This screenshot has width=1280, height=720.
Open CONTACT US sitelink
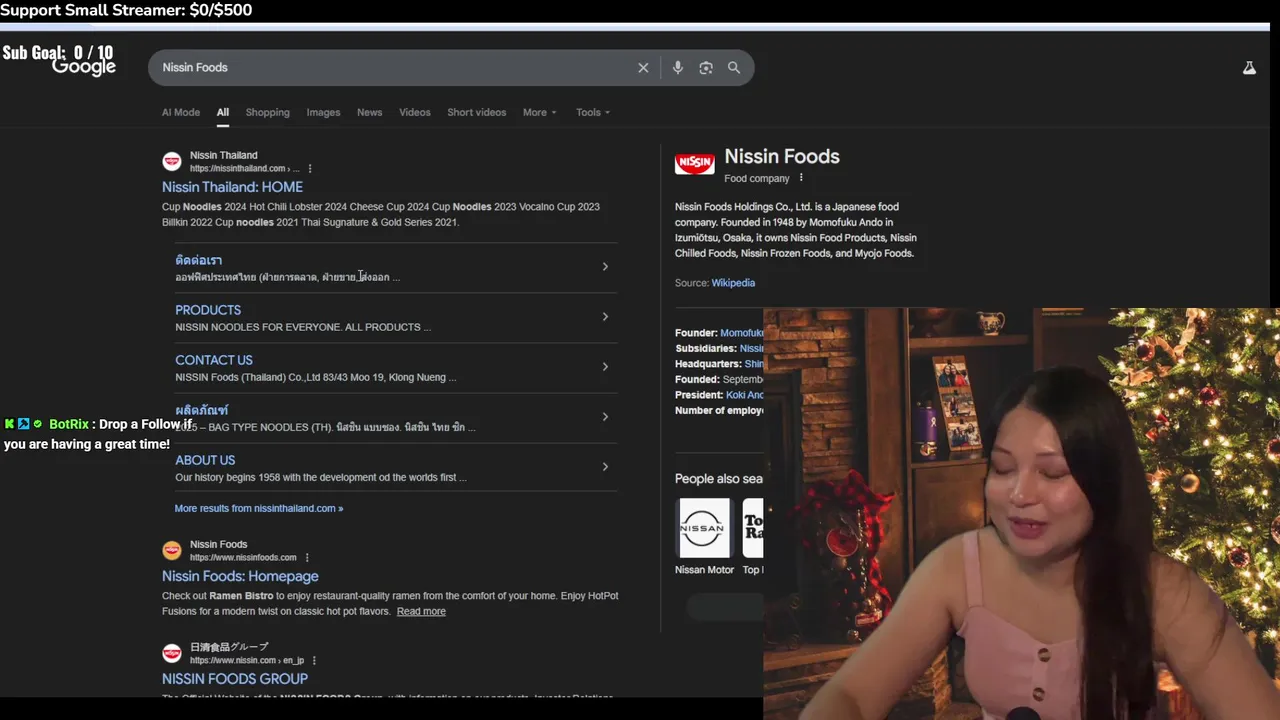[x=214, y=360]
